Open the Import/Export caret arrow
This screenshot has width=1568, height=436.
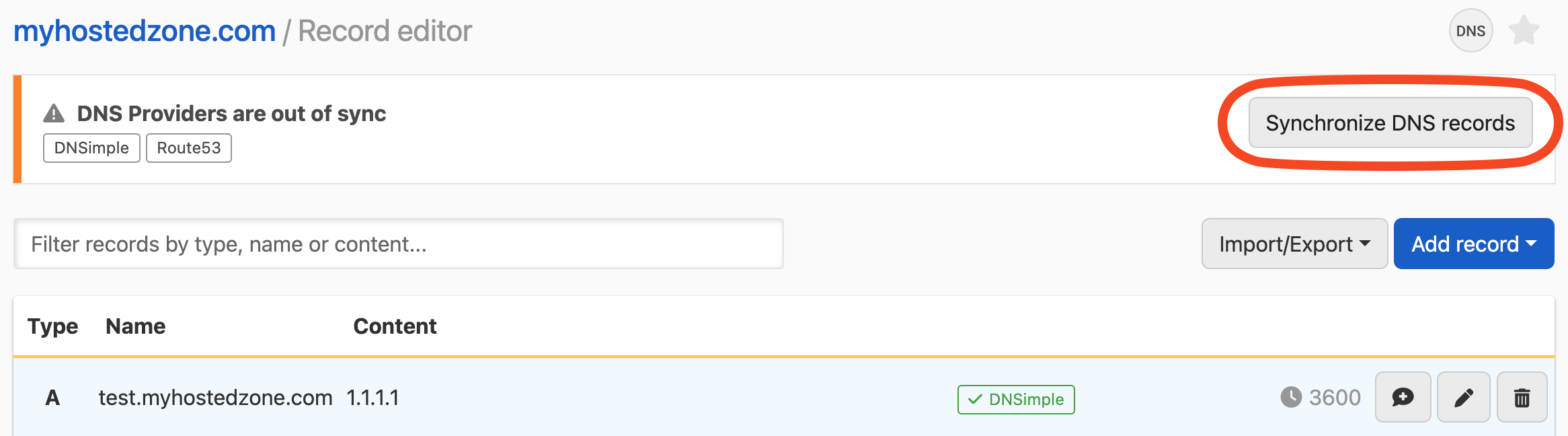tap(1365, 245)
